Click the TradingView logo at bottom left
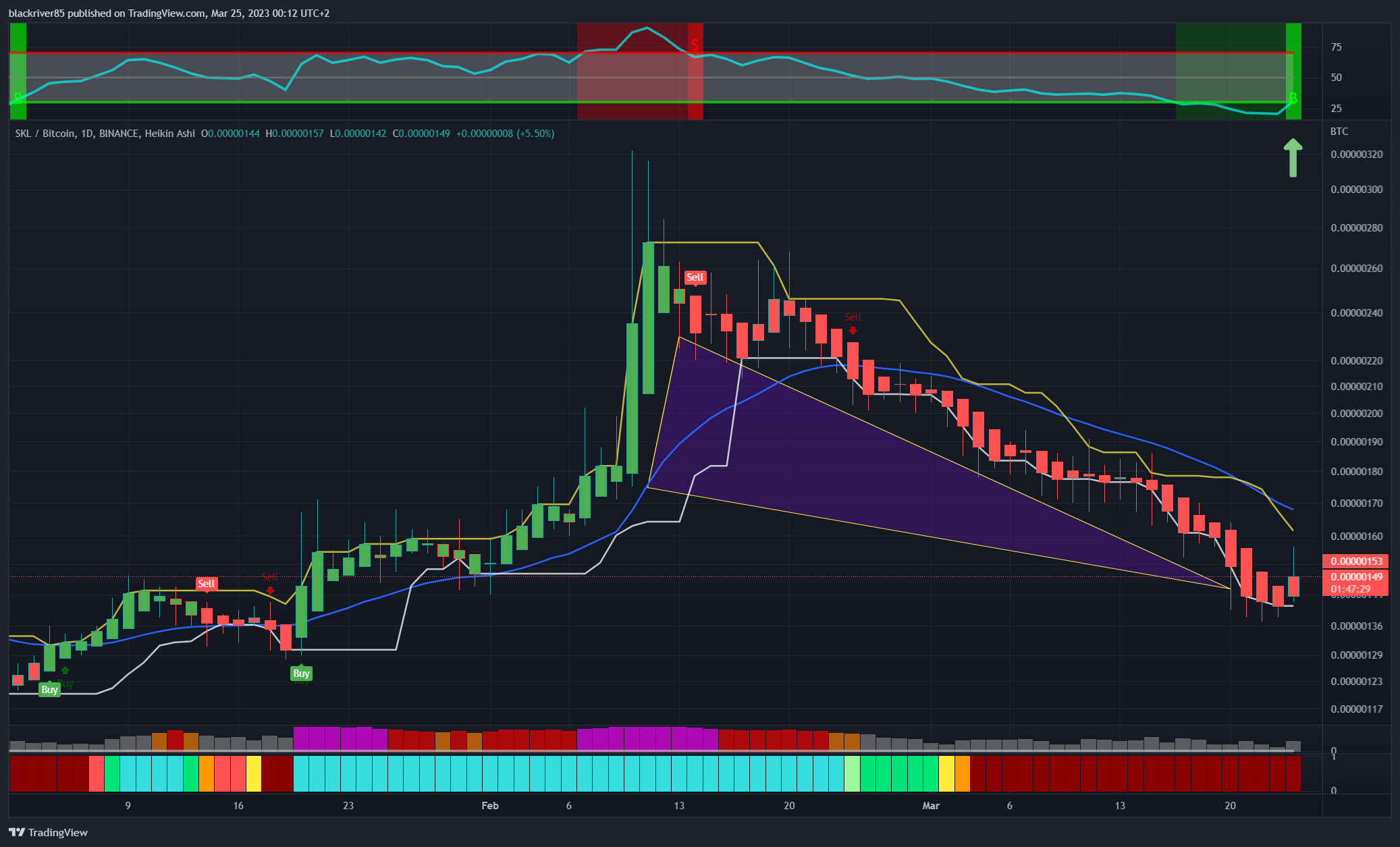This screenshot has height=847, width=1400. coord(48,832)
